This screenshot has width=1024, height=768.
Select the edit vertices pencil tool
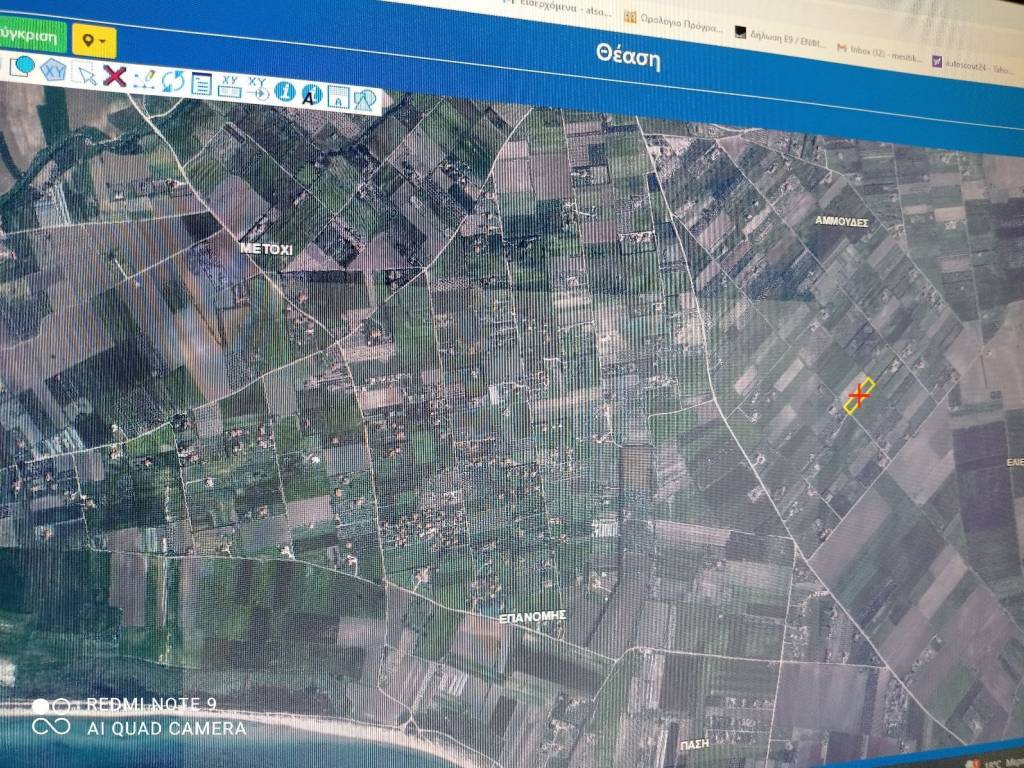(145, 78)
